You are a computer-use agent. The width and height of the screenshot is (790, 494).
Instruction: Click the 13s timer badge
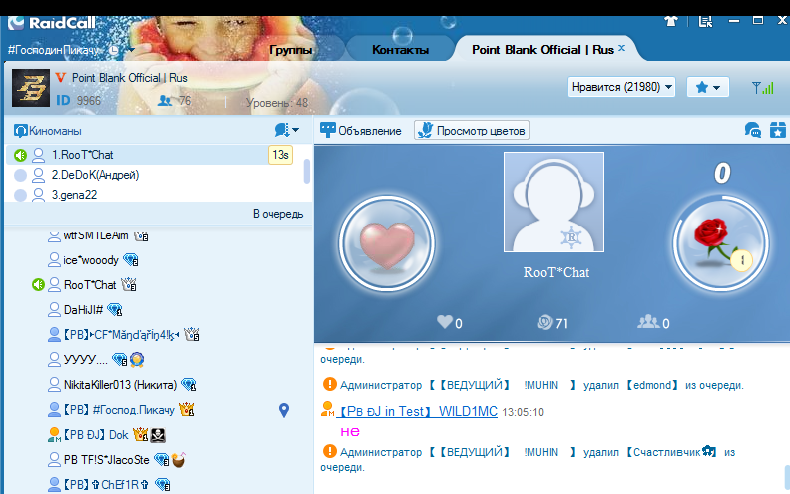[x=280, y=155]
